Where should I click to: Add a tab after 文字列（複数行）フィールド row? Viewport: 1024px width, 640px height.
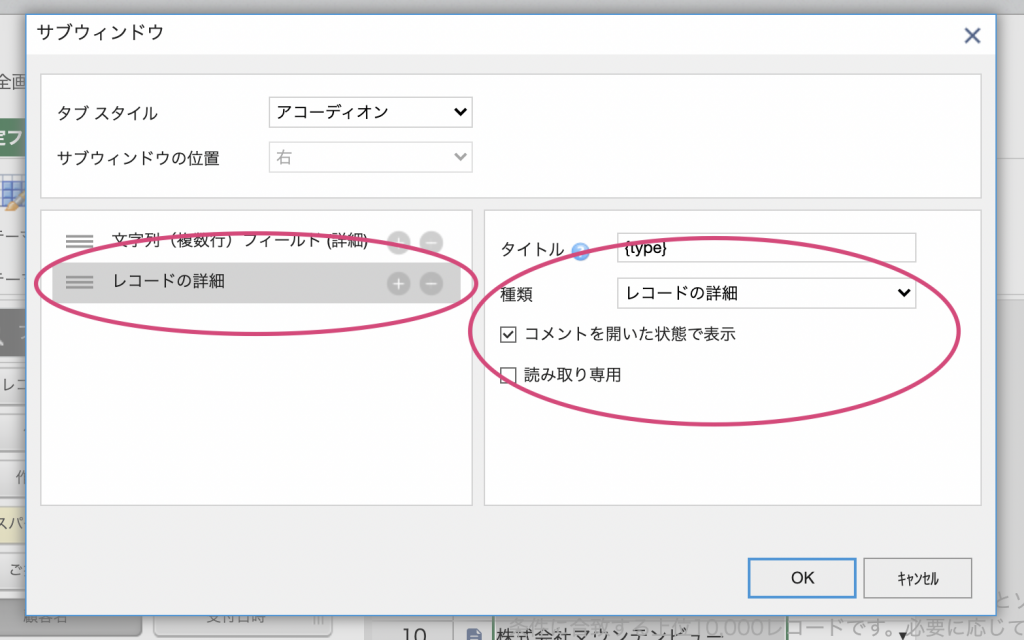[398, 243]
